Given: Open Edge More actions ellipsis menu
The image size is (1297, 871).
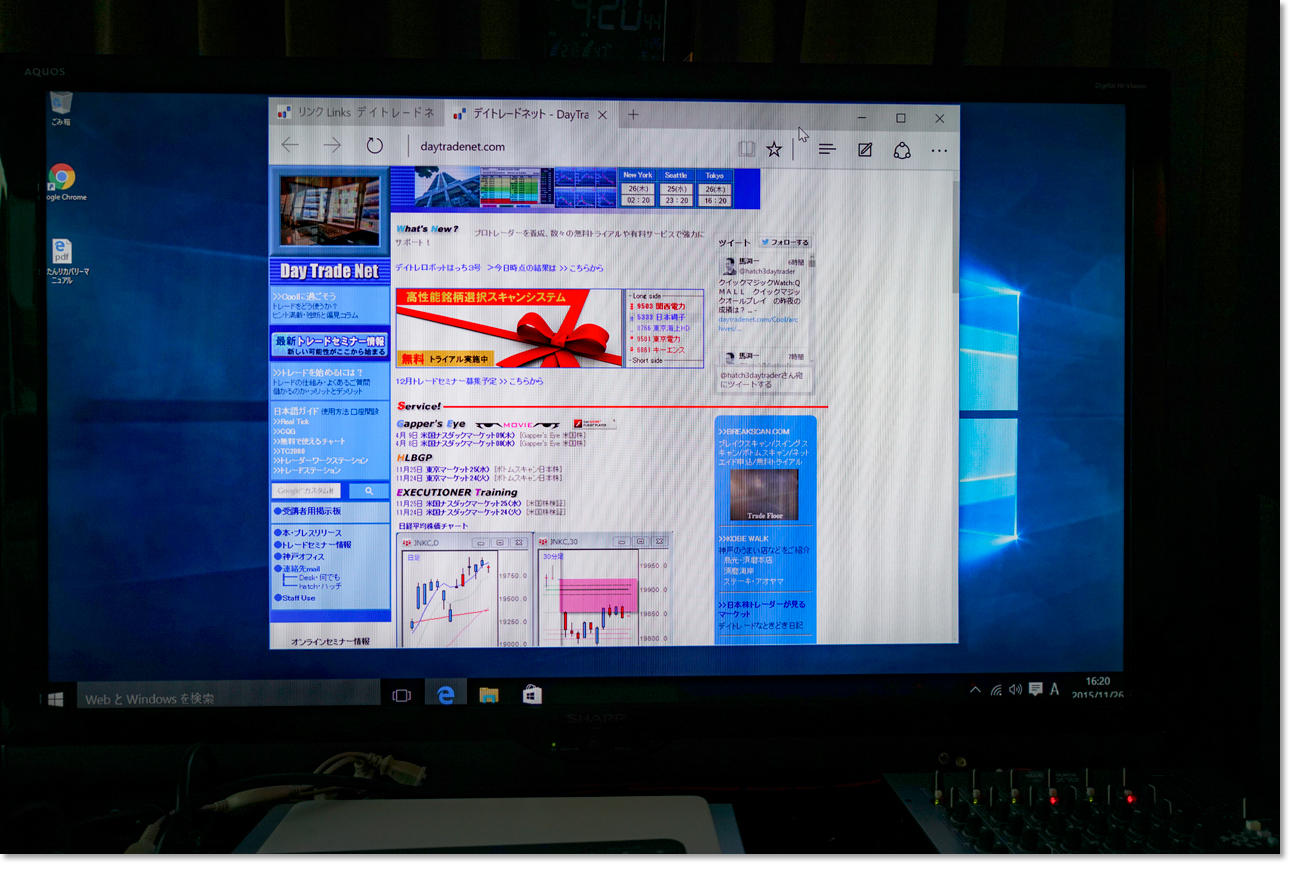Looking at the screenshot, I should pyautogui.click(x=939, y=150).
